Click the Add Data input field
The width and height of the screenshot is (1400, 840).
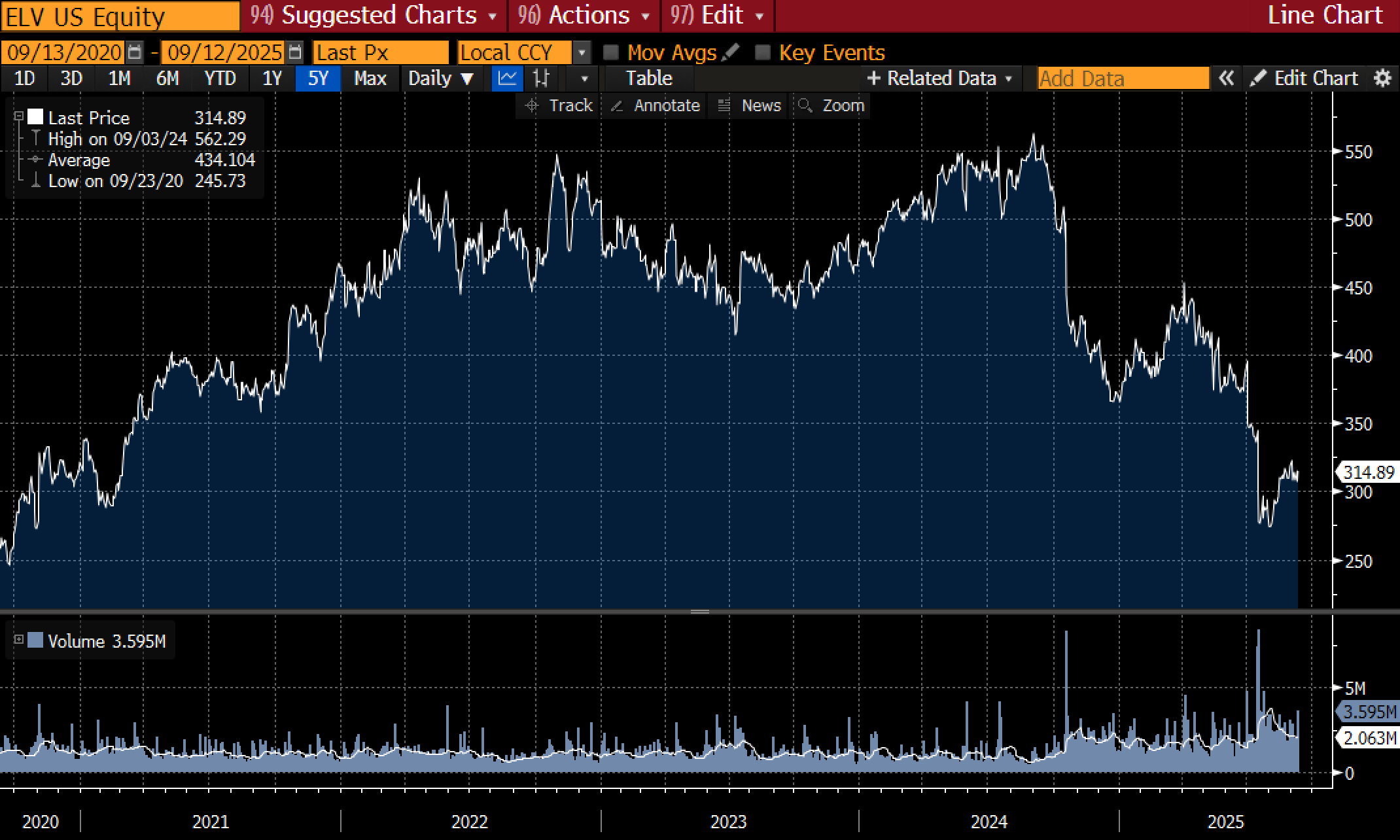[1121, 78]
